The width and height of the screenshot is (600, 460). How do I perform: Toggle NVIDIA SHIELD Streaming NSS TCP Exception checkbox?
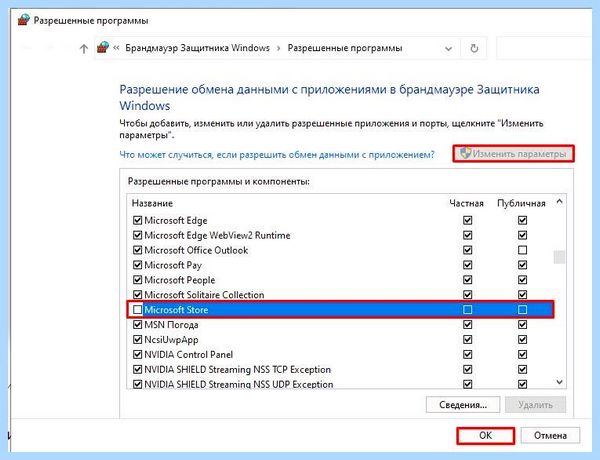tap(137, 370)
